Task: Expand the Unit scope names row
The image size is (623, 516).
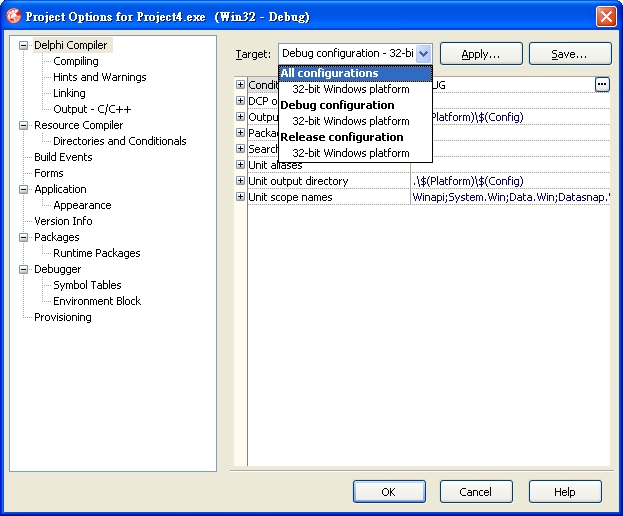Action: (x=240, y=197)
